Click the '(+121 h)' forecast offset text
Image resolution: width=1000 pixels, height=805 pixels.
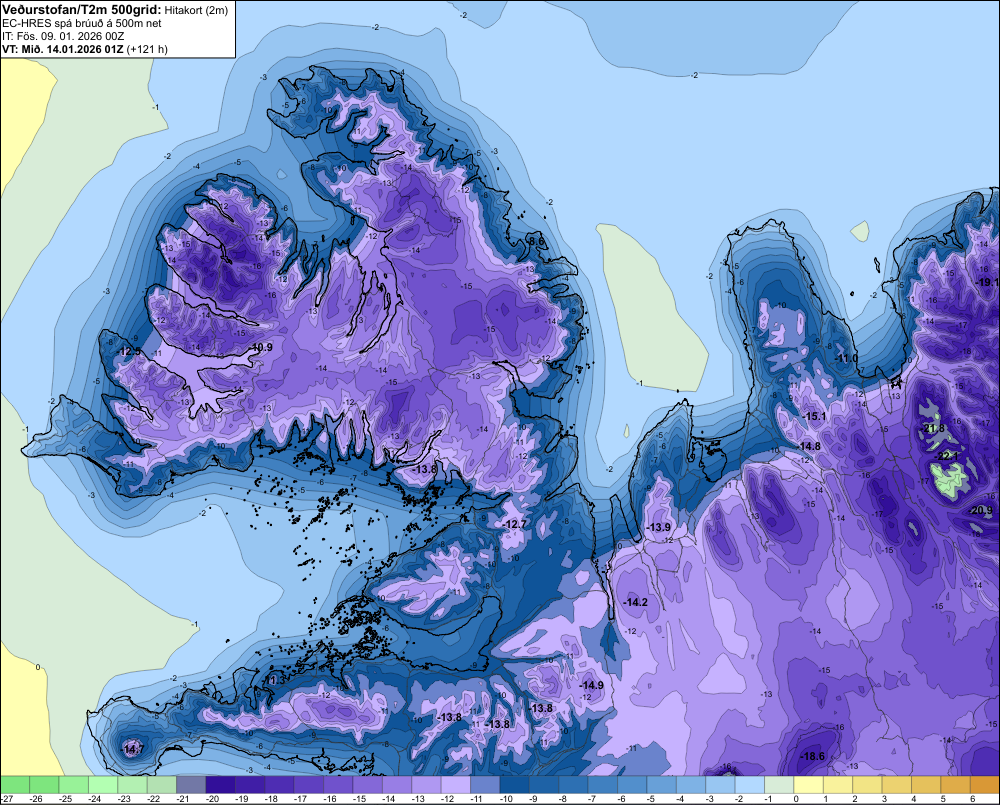click(147, 49)
